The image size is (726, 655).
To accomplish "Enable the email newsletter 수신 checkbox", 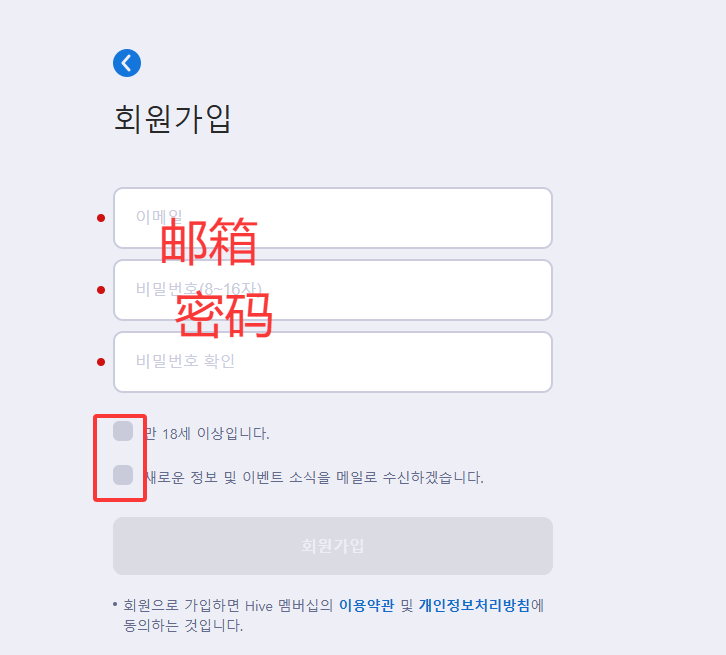I will (123, 475).
